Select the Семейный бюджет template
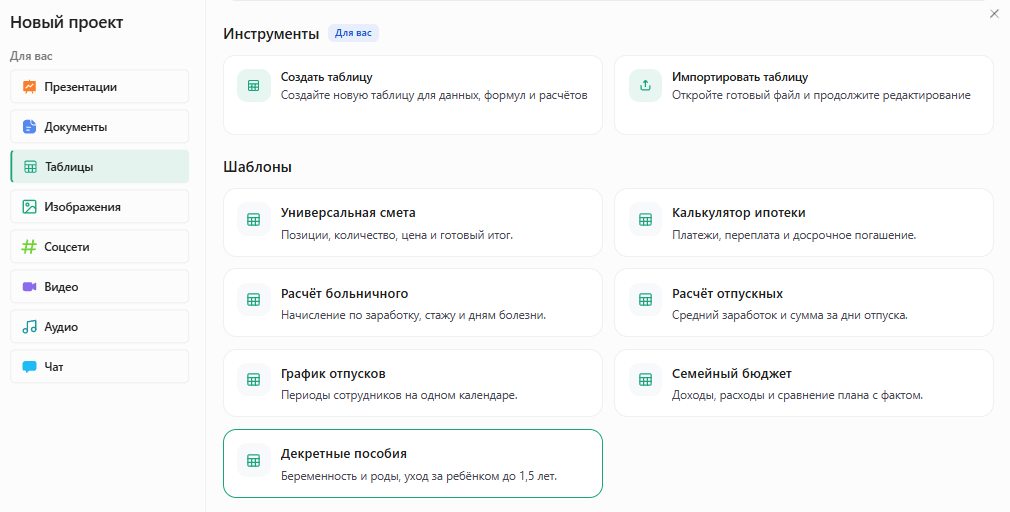 point(804,383)
